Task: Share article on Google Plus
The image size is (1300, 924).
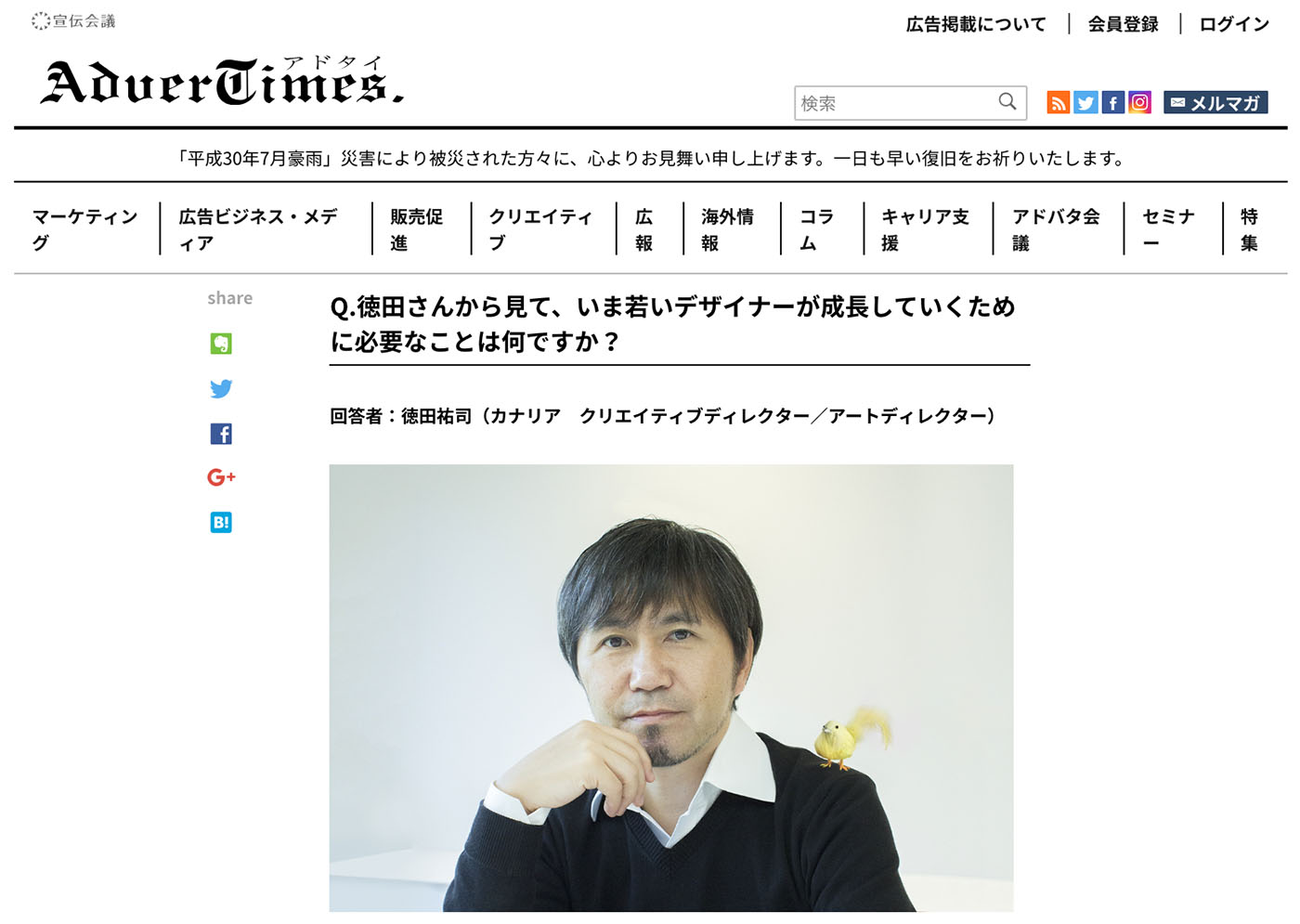Action: point(221,477)
